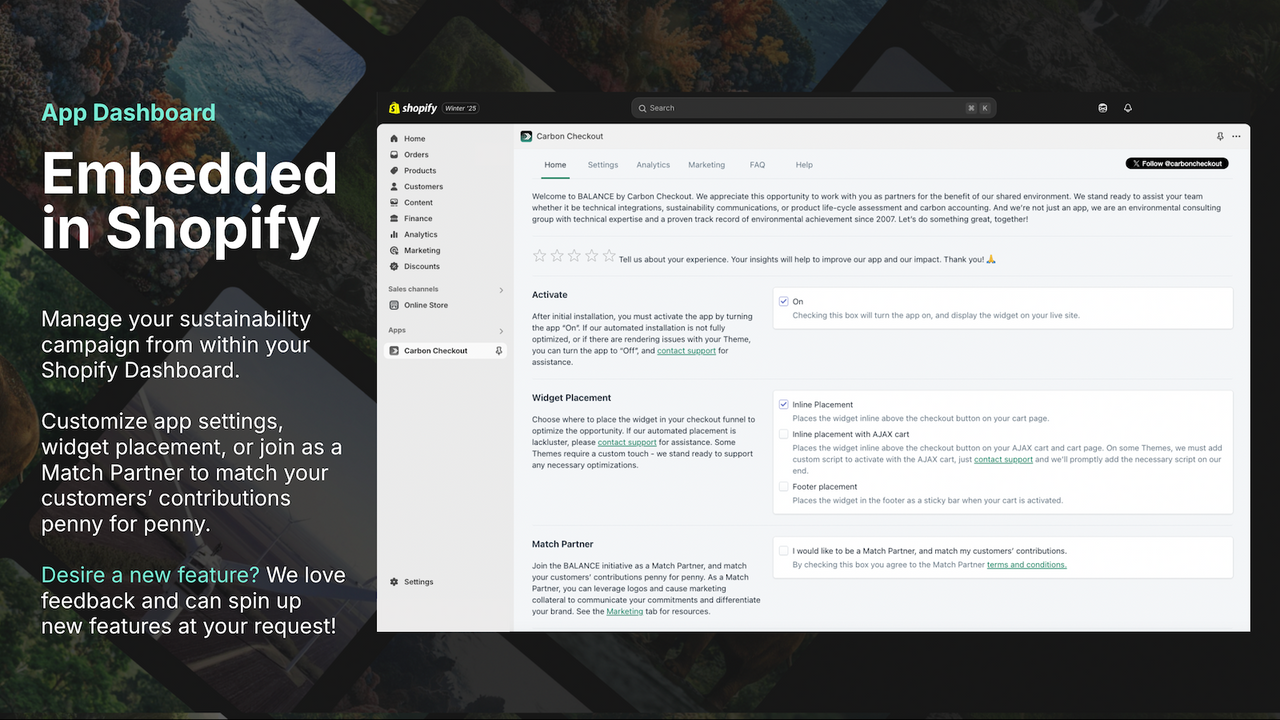Open Orders from the sidebar

click(x=416, y=155)
